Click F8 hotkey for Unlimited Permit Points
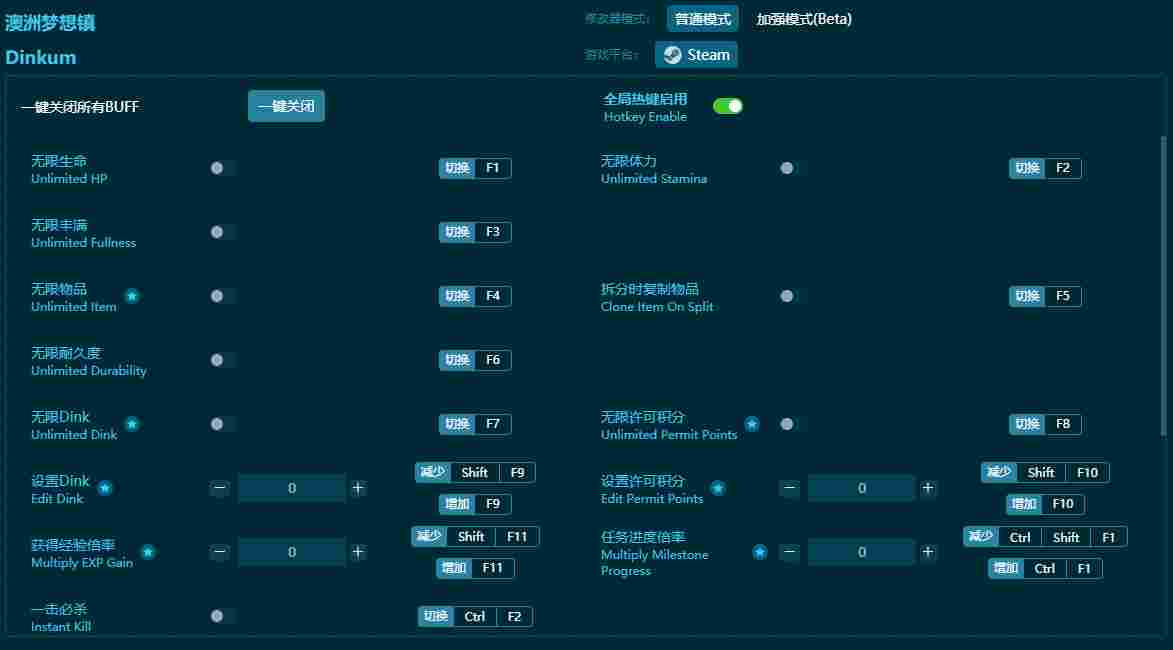 click(1045, 424)
